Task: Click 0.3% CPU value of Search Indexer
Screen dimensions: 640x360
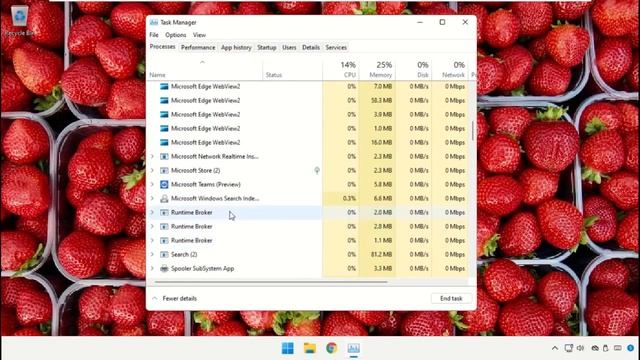Action: pyautogui.click(x=349, y=198)
